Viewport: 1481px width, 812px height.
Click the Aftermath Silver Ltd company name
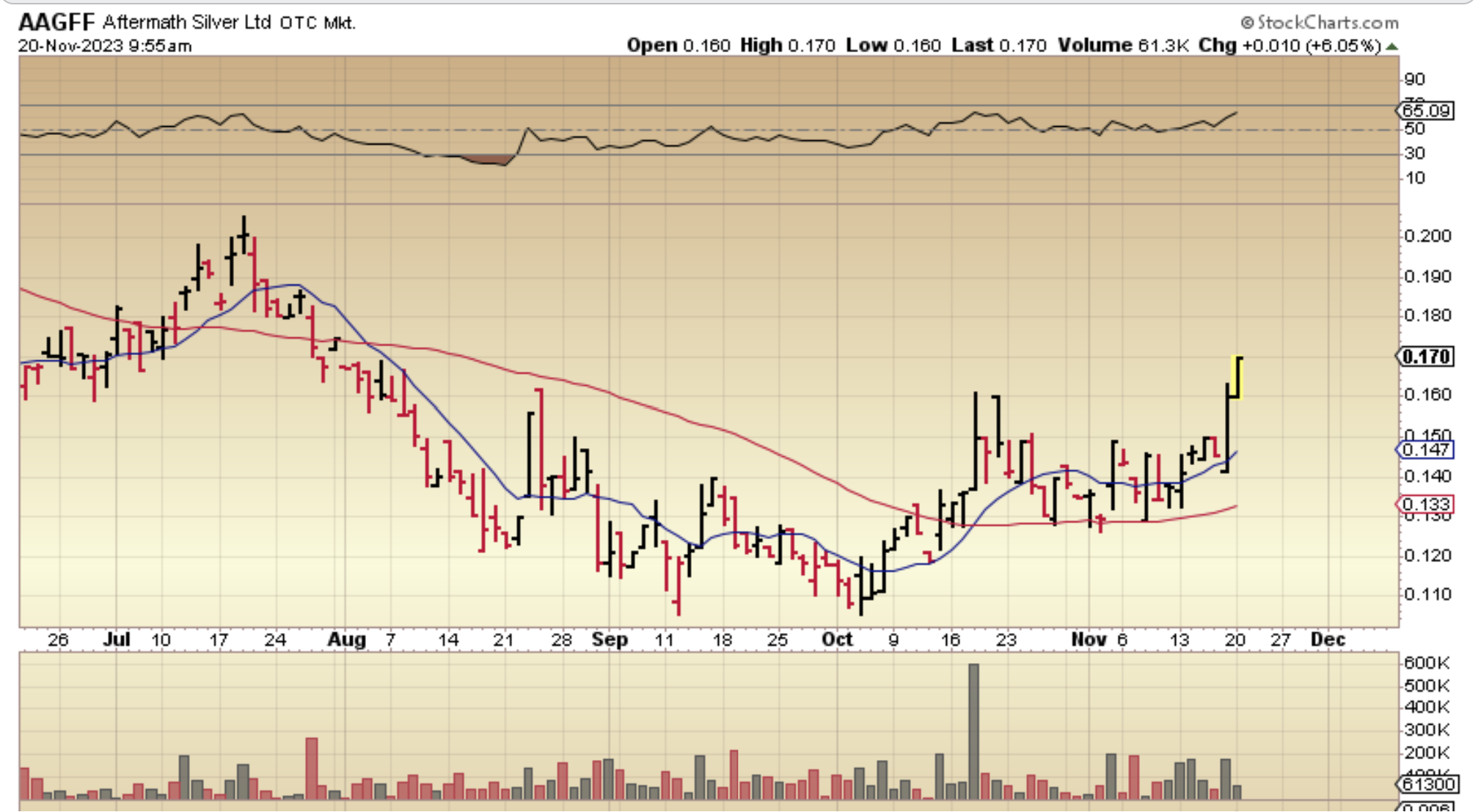(187, 22)
